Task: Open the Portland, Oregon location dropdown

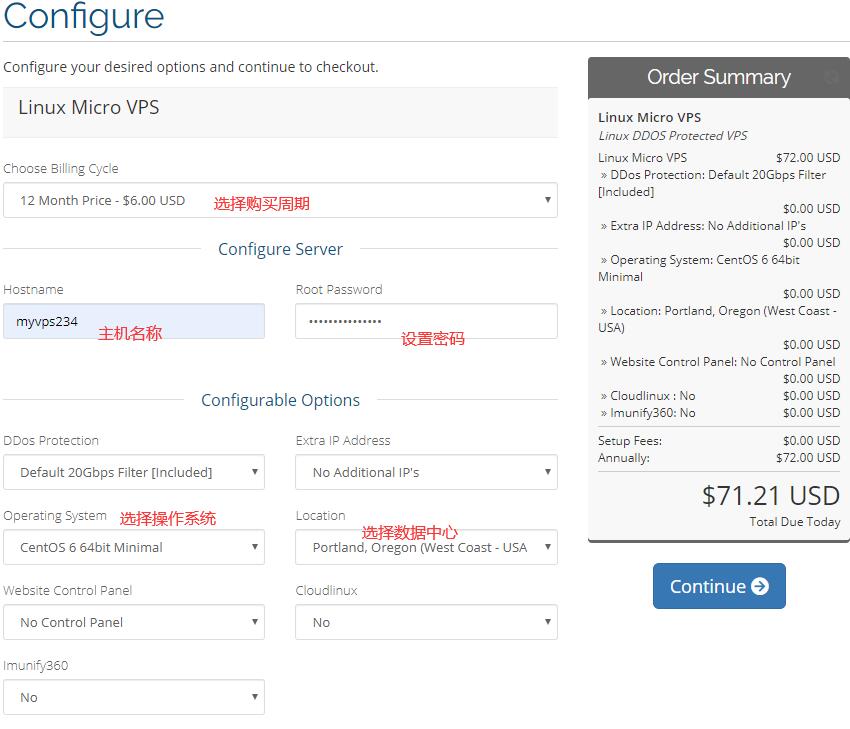Action: tap(427, 547)
